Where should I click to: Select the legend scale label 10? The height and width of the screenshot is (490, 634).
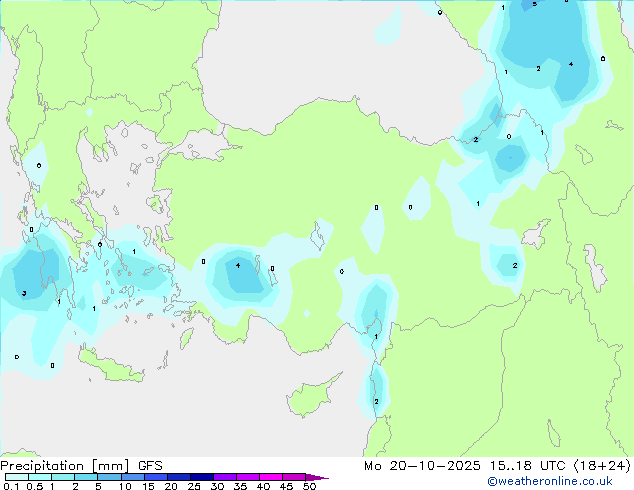125,486
